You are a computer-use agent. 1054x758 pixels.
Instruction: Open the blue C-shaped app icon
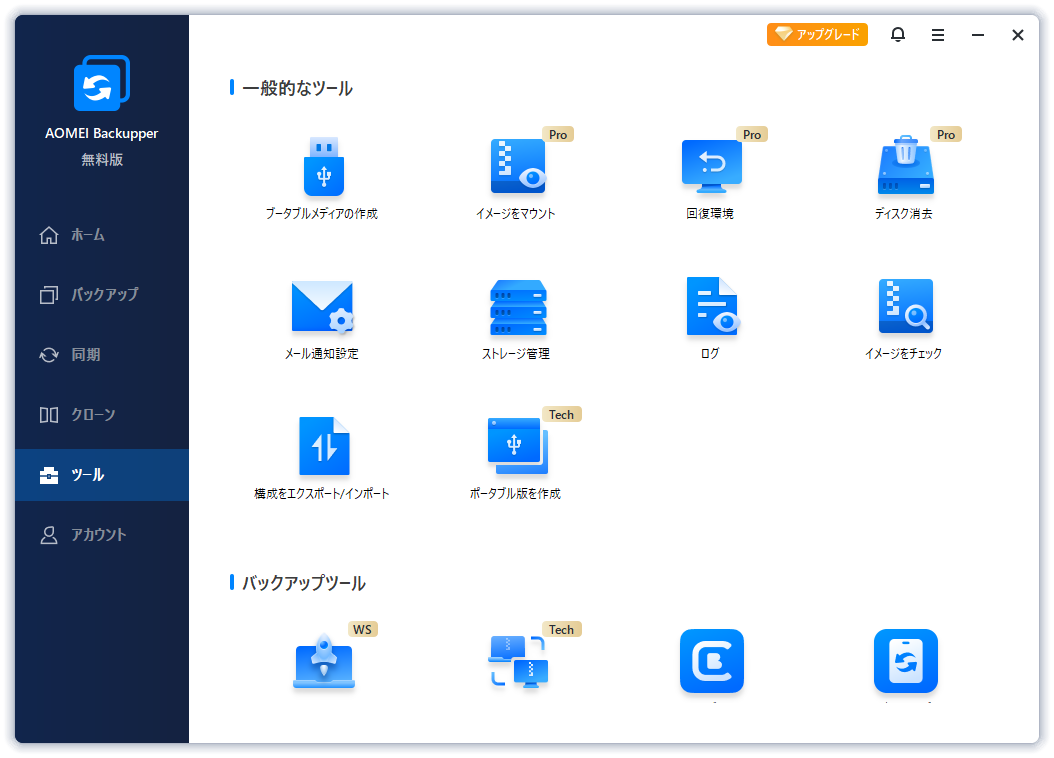pos(711,661)
